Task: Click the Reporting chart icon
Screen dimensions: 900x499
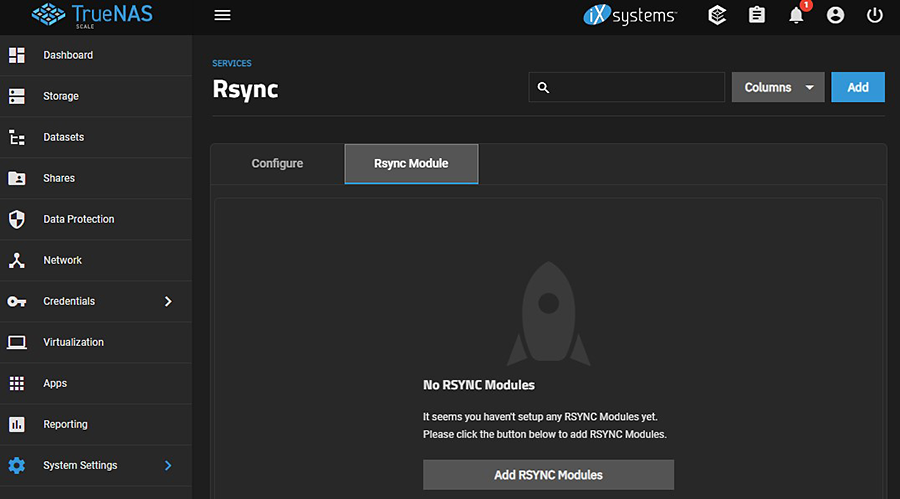Action: point(17,424)
